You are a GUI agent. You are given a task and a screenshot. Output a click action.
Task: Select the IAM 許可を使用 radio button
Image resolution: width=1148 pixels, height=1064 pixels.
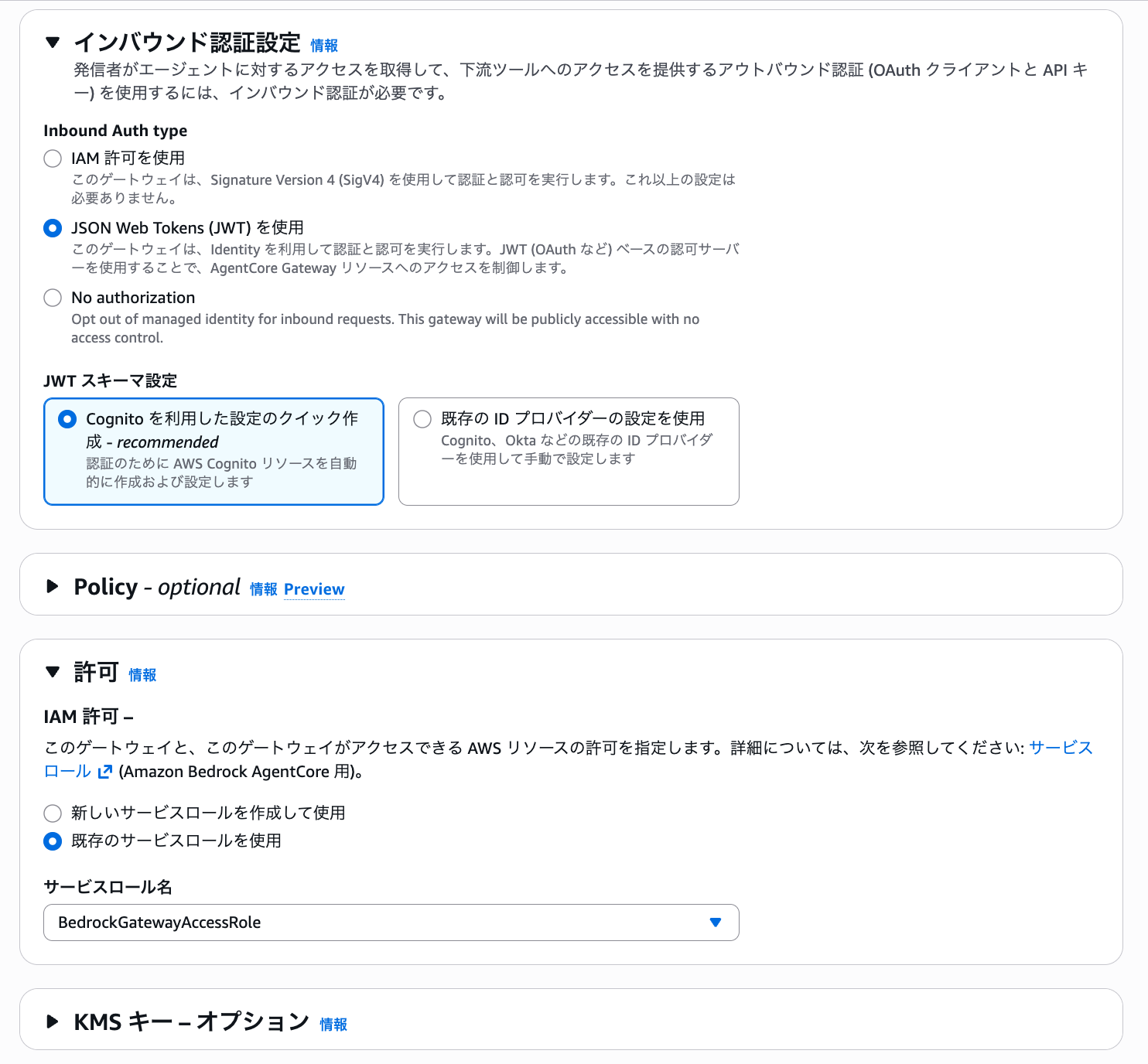pos(53,158)
